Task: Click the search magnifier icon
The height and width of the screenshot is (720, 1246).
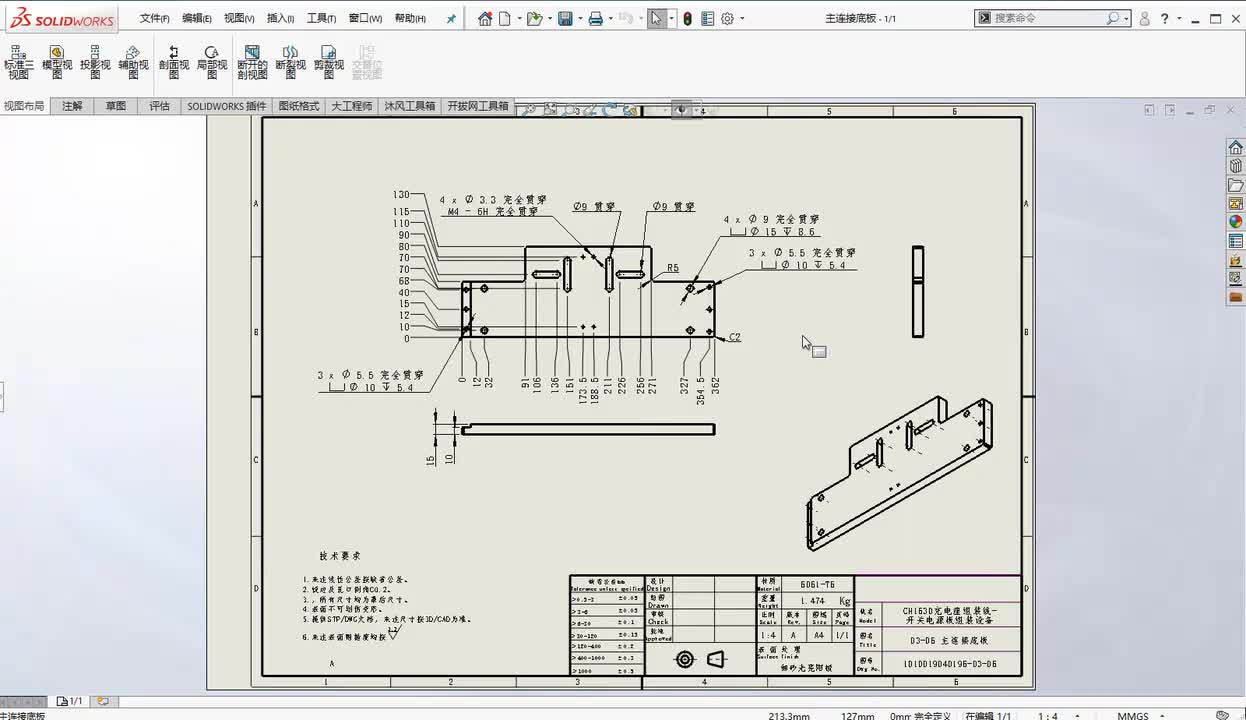Action: [x=1113, y=18]
